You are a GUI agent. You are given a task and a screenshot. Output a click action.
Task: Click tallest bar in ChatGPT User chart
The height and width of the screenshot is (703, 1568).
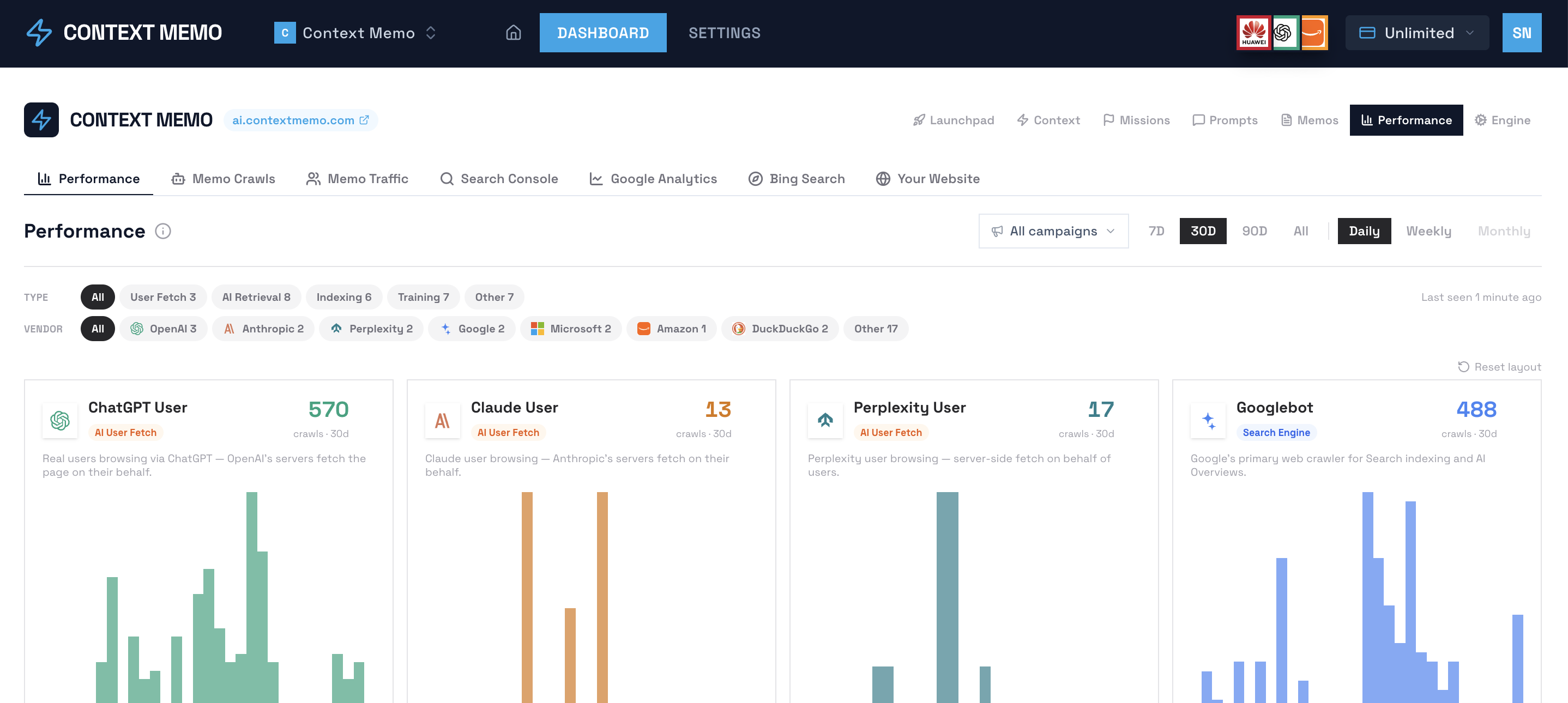pos(251,597)
